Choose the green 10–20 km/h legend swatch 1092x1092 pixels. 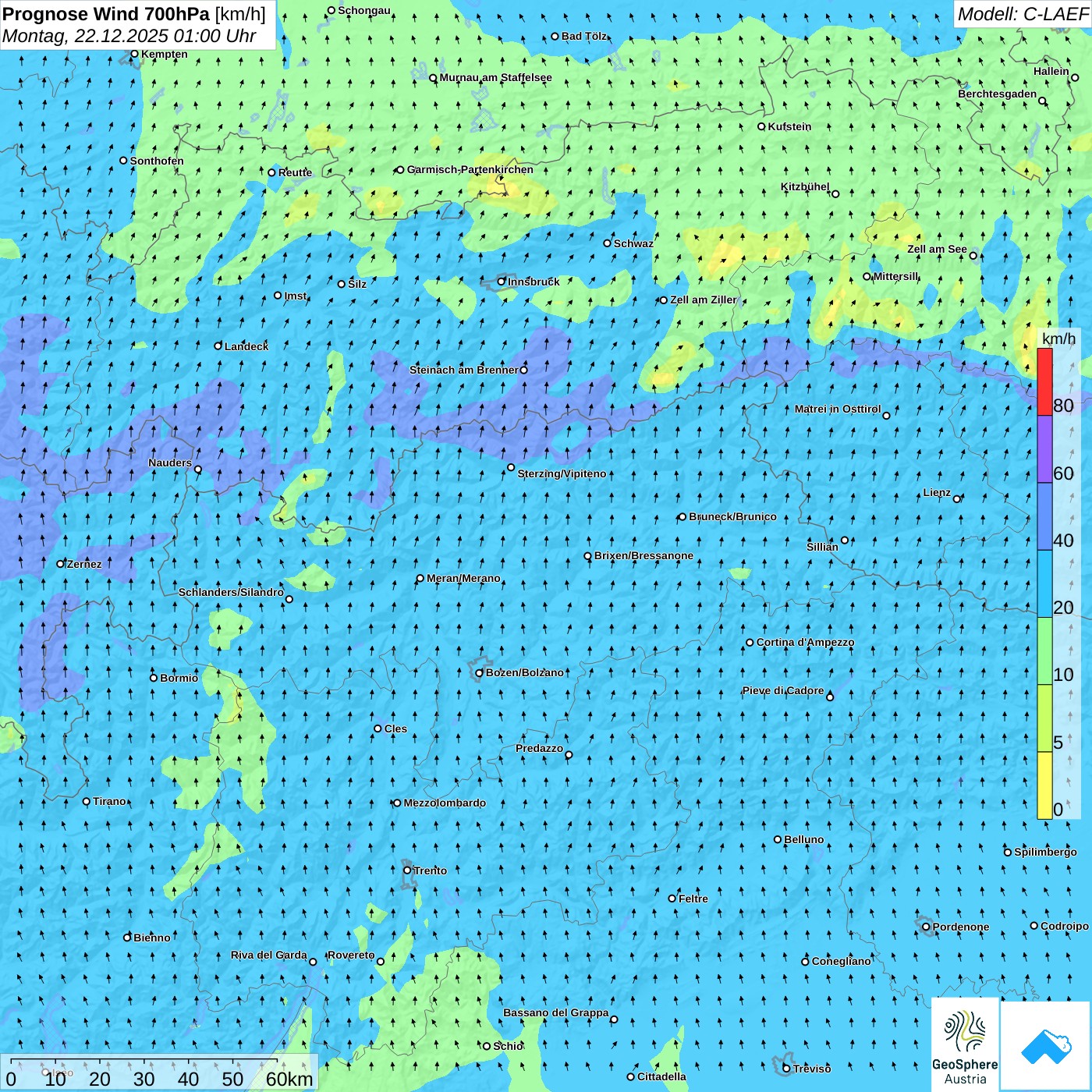click(x=1044, y=651)
